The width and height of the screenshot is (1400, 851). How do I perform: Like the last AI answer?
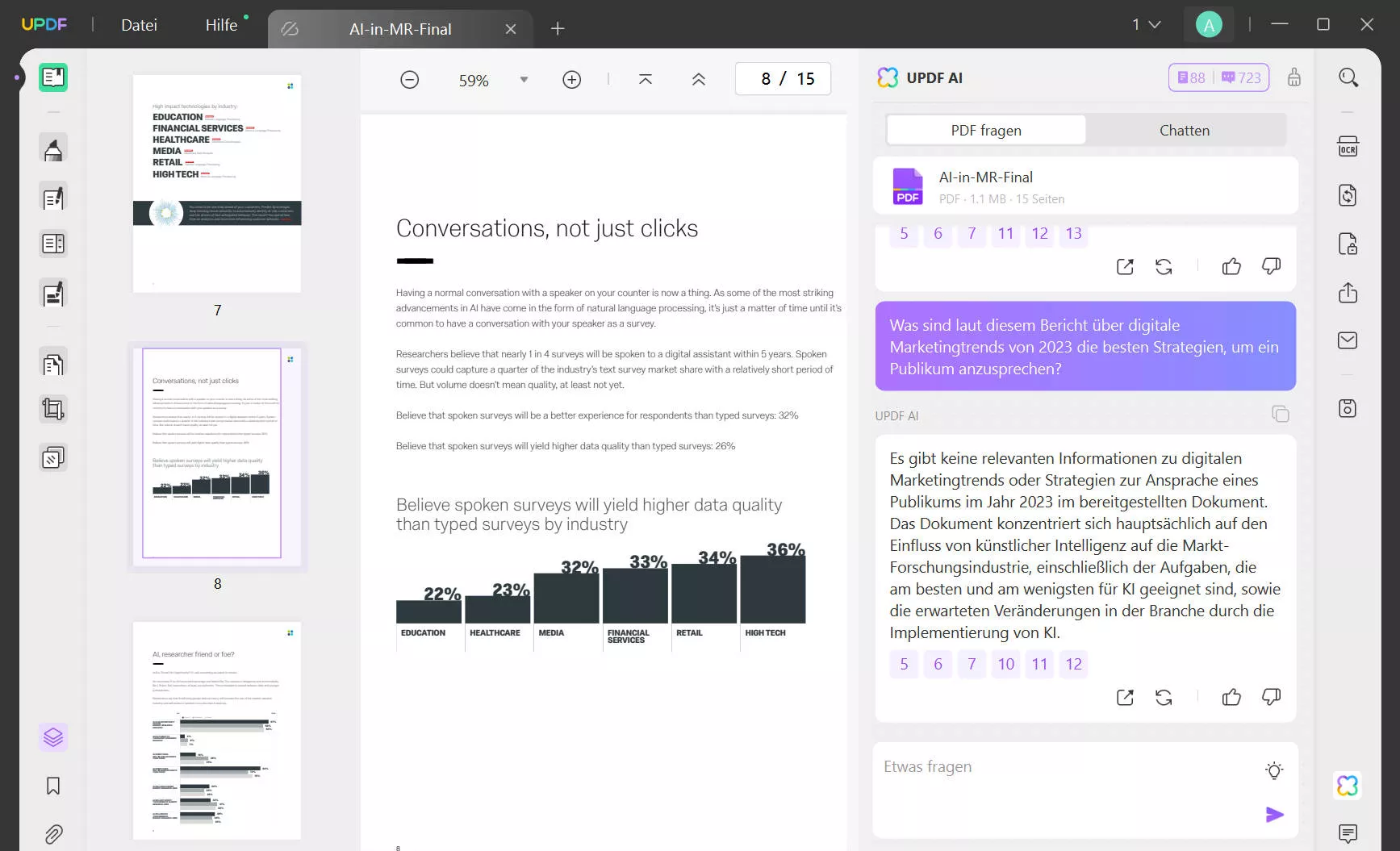(1231, 698)
